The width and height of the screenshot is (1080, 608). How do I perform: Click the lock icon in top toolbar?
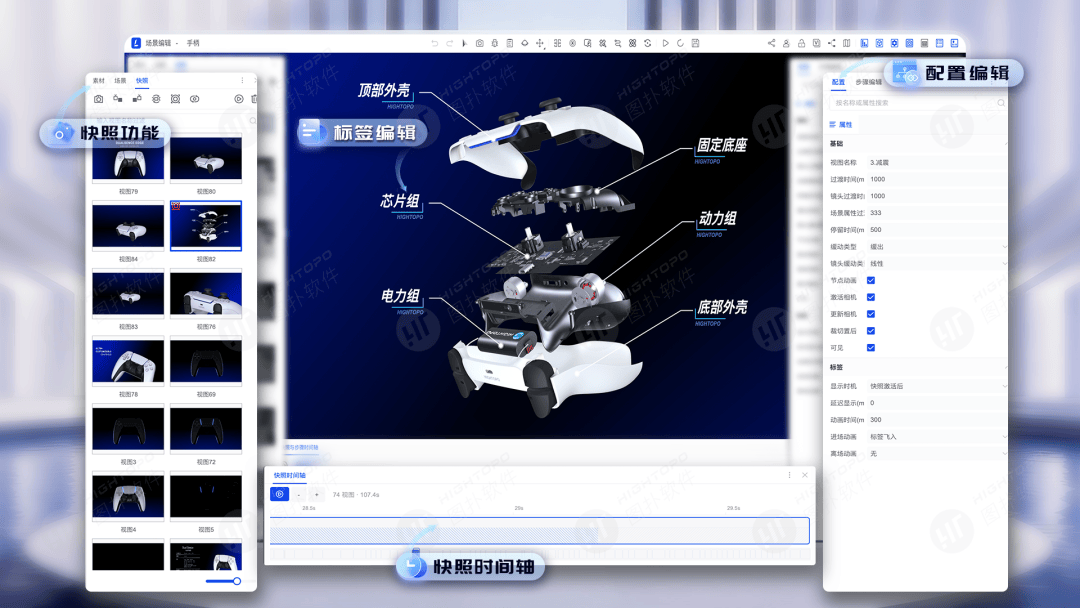[801, 43]
